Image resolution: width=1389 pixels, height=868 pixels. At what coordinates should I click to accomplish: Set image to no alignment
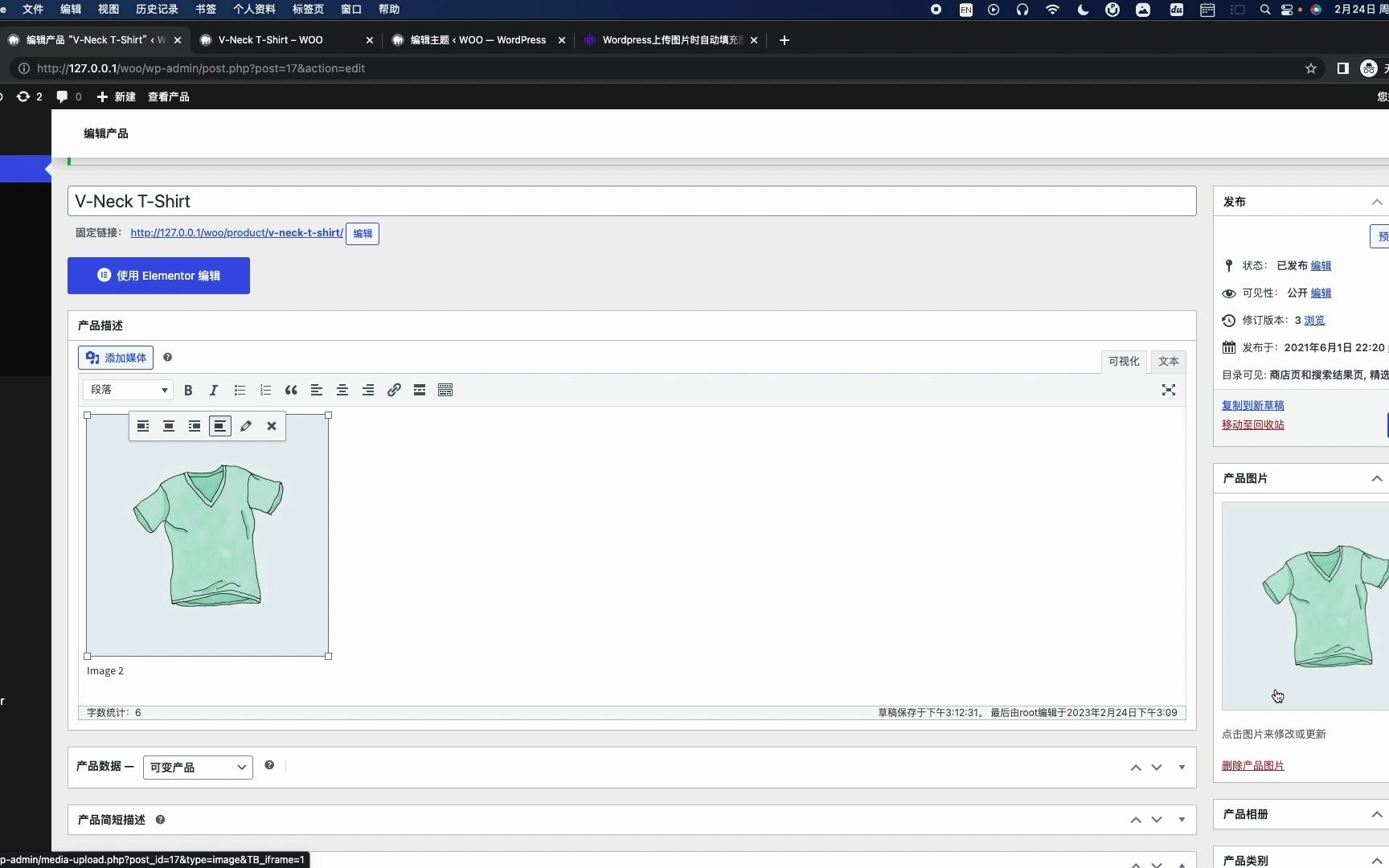click(220, 426)
